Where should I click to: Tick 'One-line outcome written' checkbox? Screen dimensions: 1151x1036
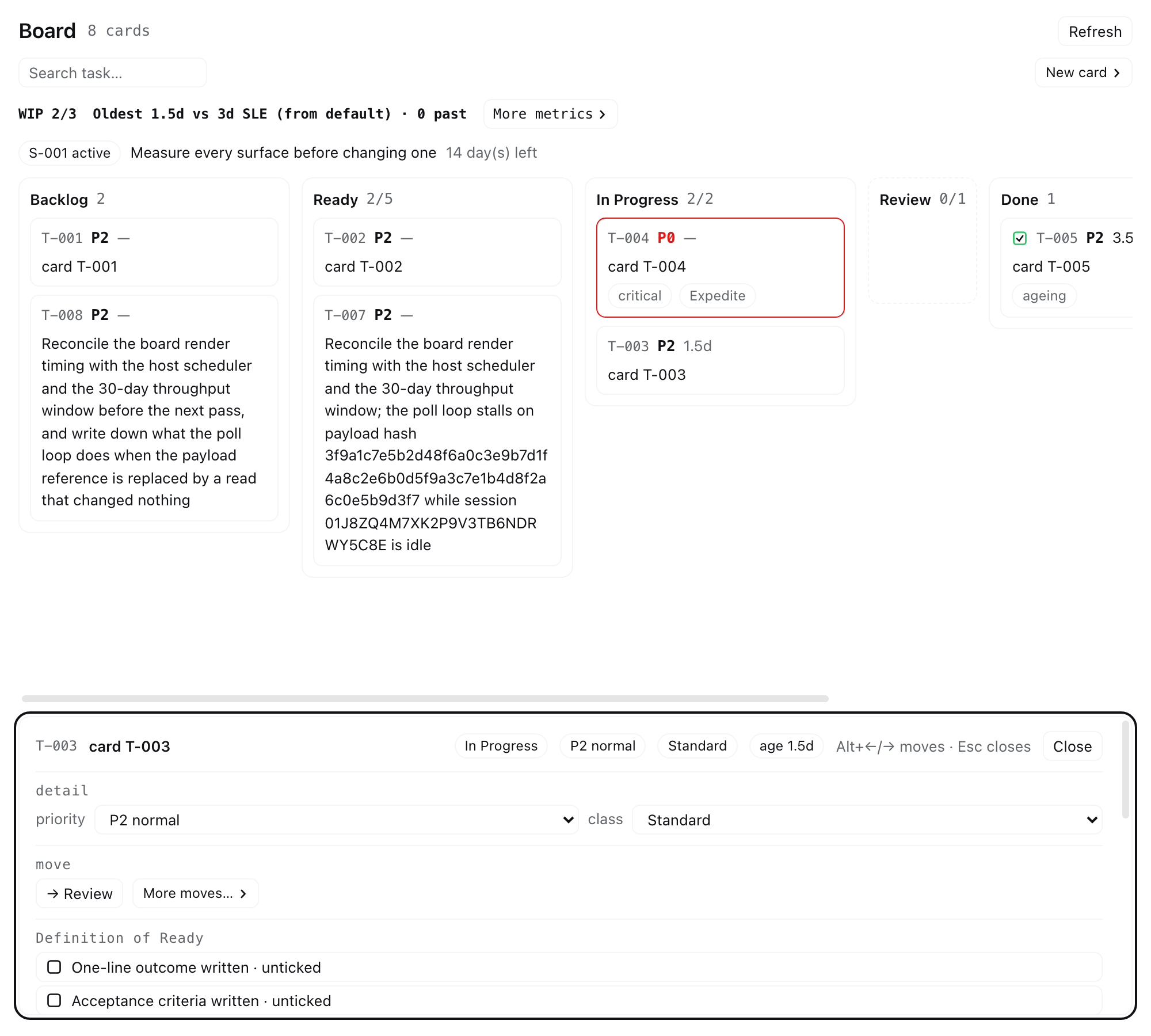click(54, 967)
